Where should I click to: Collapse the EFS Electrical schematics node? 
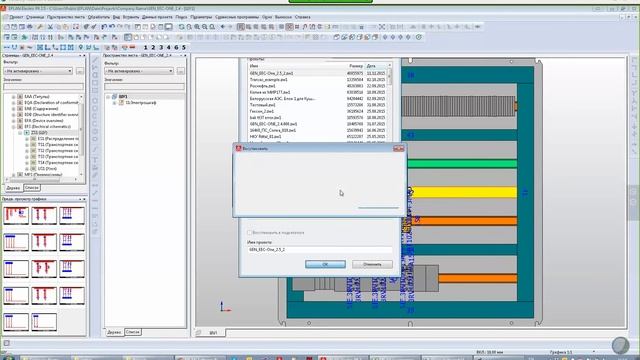point(13,127)
